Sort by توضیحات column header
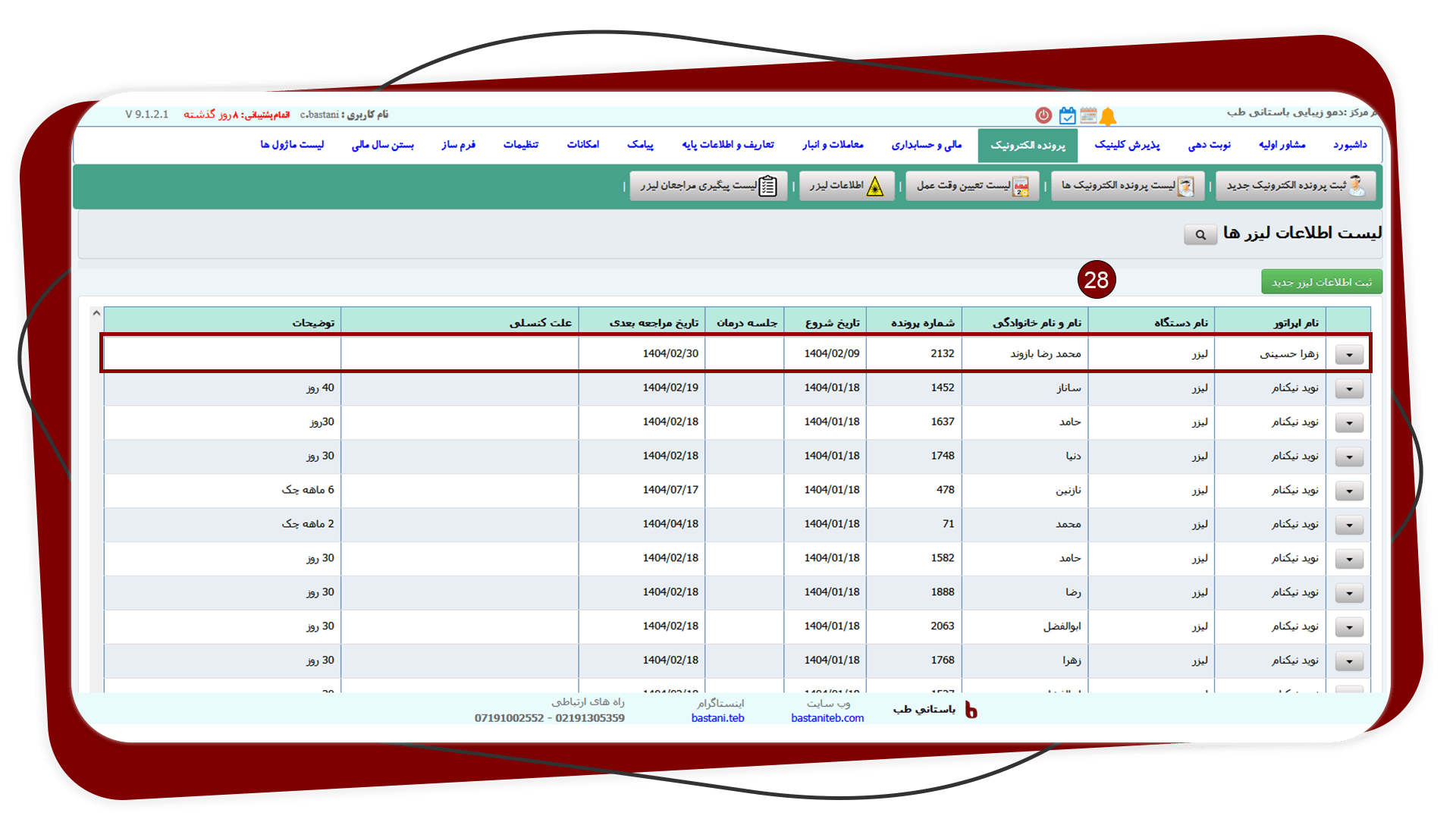This screenshot has height=819, width=1456. [222, 323]
